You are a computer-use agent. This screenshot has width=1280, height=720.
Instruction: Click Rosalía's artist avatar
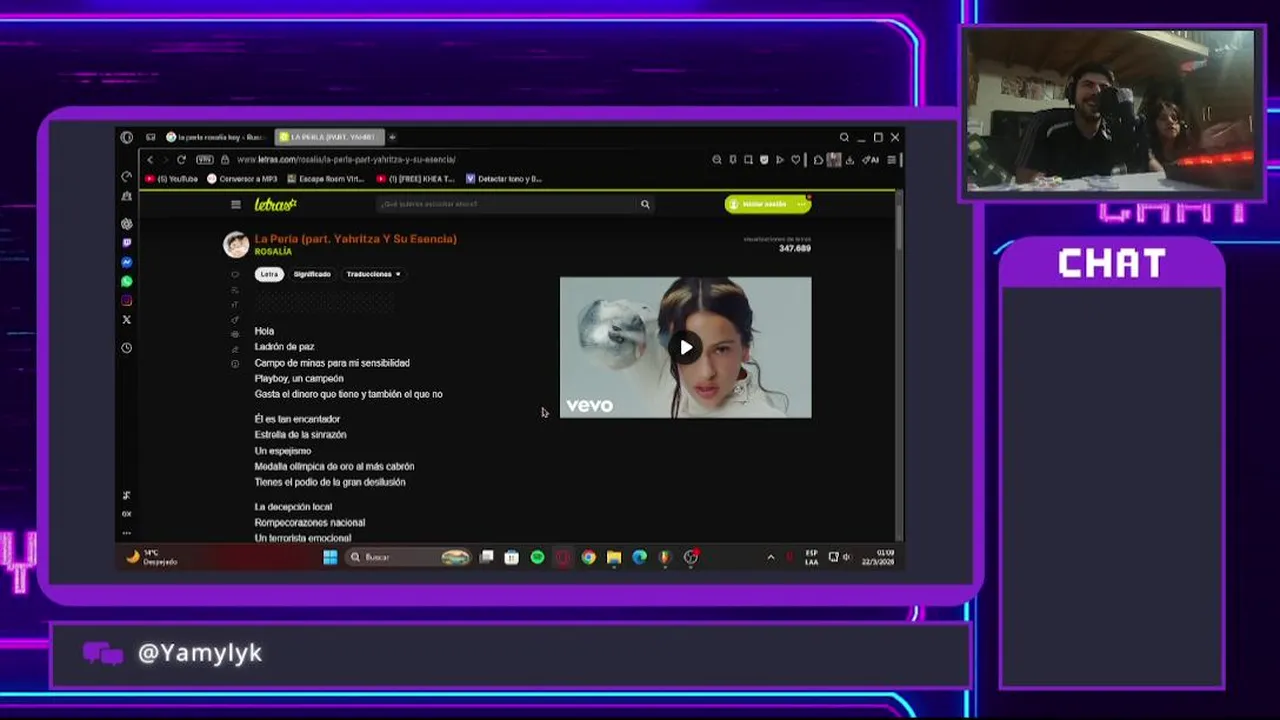(x=236, y=244)
